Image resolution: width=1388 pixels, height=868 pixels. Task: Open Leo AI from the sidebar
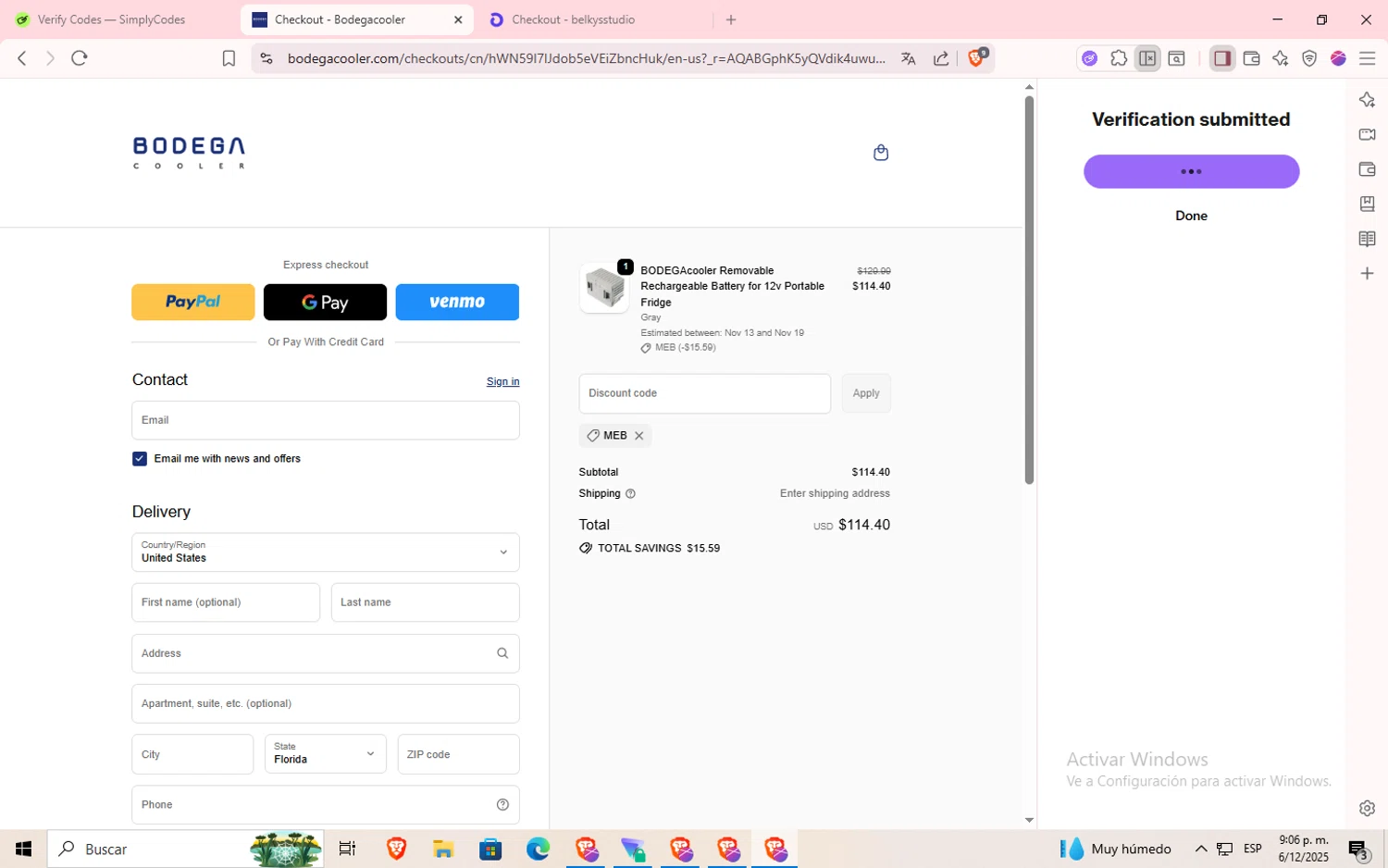coord(1367,100)
